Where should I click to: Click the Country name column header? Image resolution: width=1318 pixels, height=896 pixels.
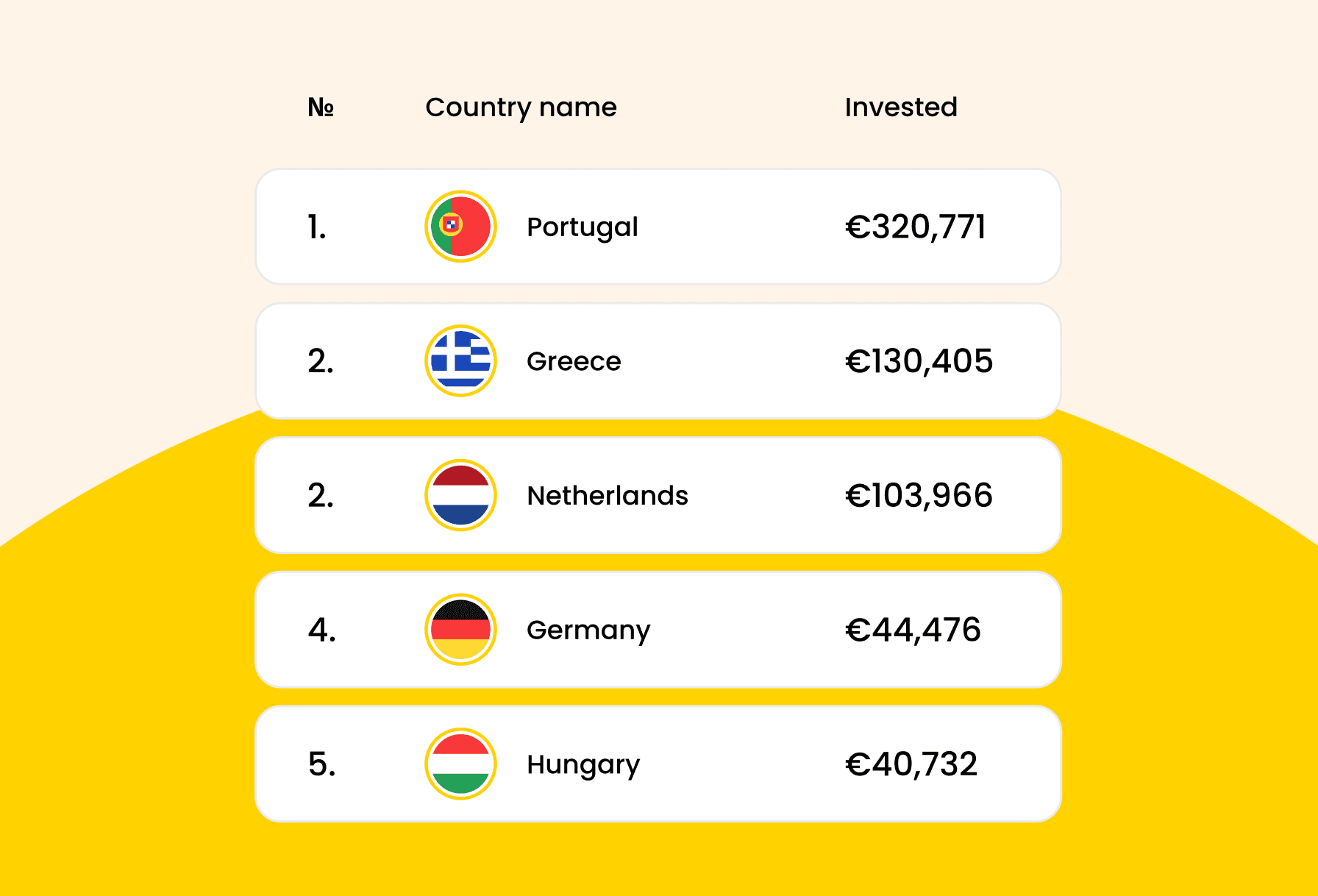pos(521,107)
